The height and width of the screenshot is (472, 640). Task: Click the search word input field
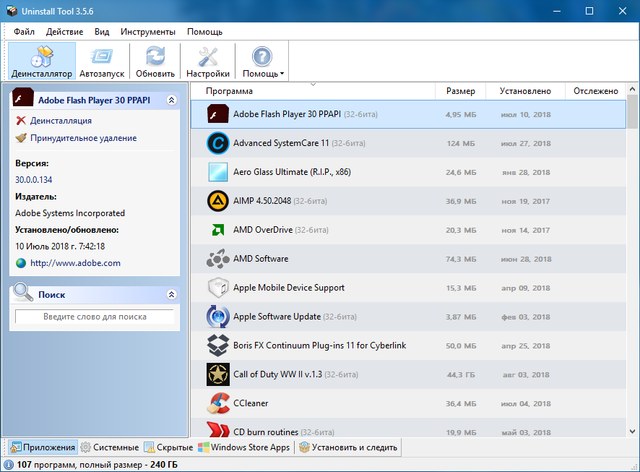(94, 317)
